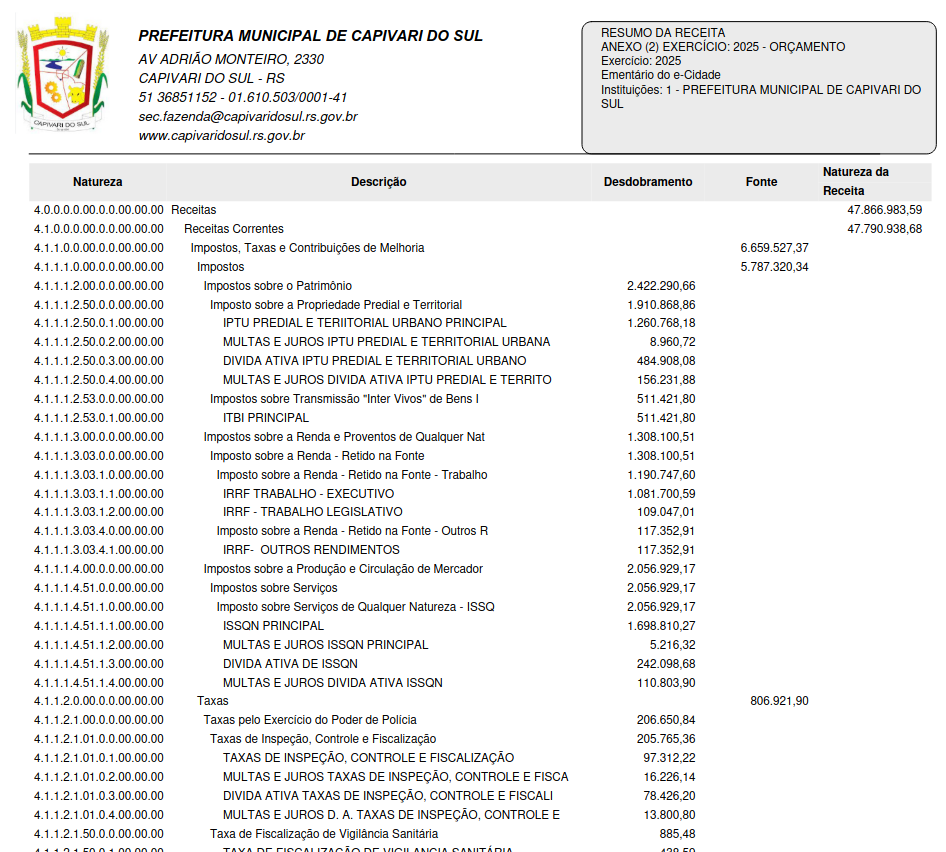The image size is (946, 852).
Task: Open the www.capivaridosul.rs.gov.br website link
Action: 221,136
